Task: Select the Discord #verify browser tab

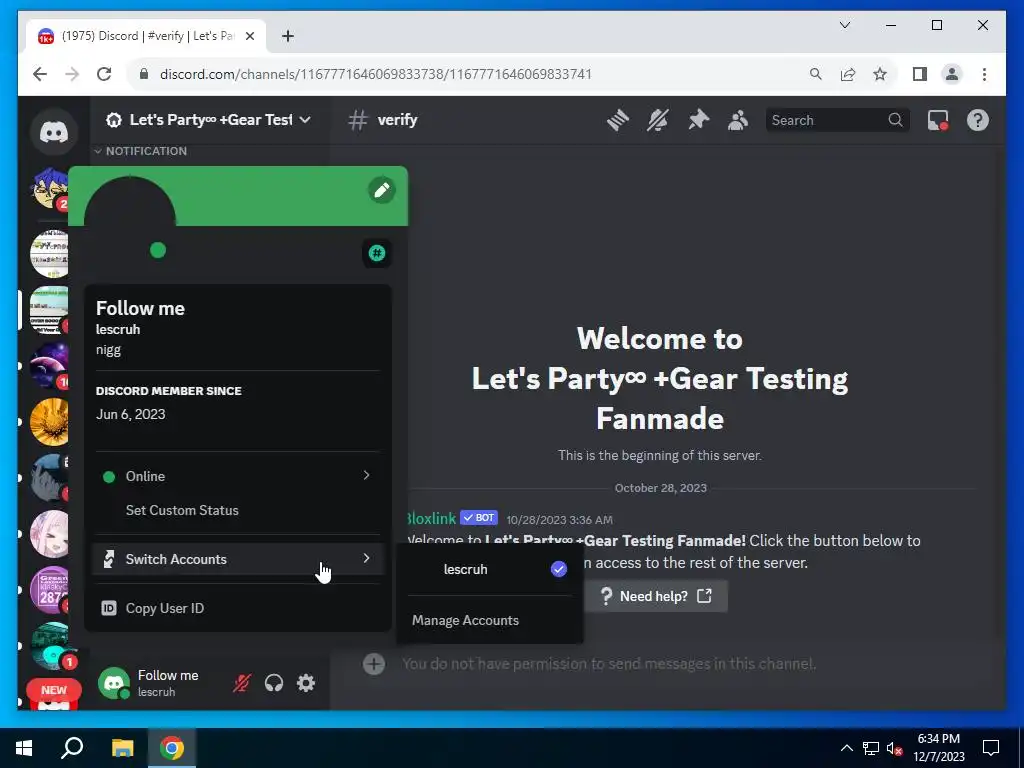Action: tap(146, 36)
